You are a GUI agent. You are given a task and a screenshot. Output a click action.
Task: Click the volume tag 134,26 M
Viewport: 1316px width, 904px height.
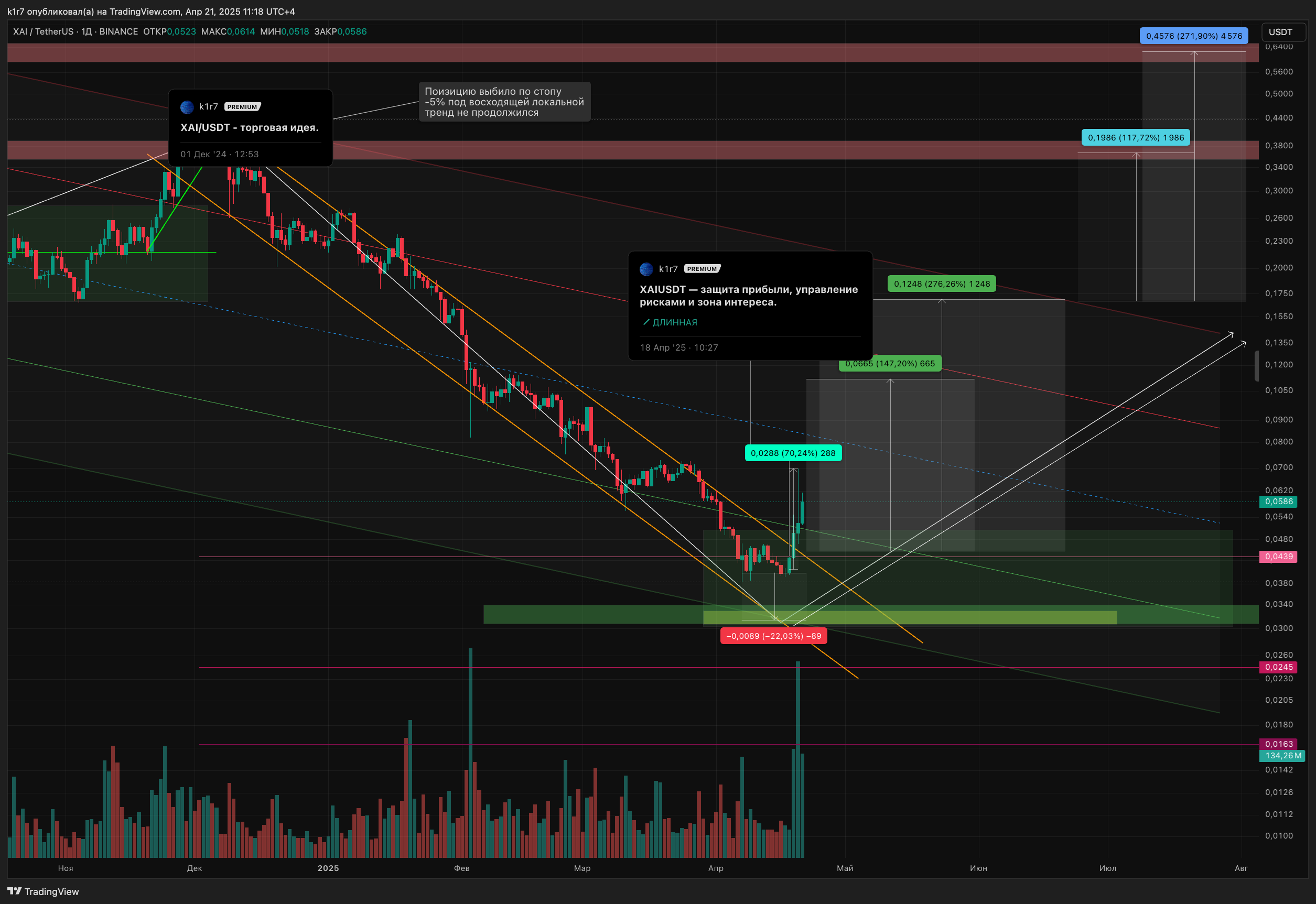[x=1282, y=756]
